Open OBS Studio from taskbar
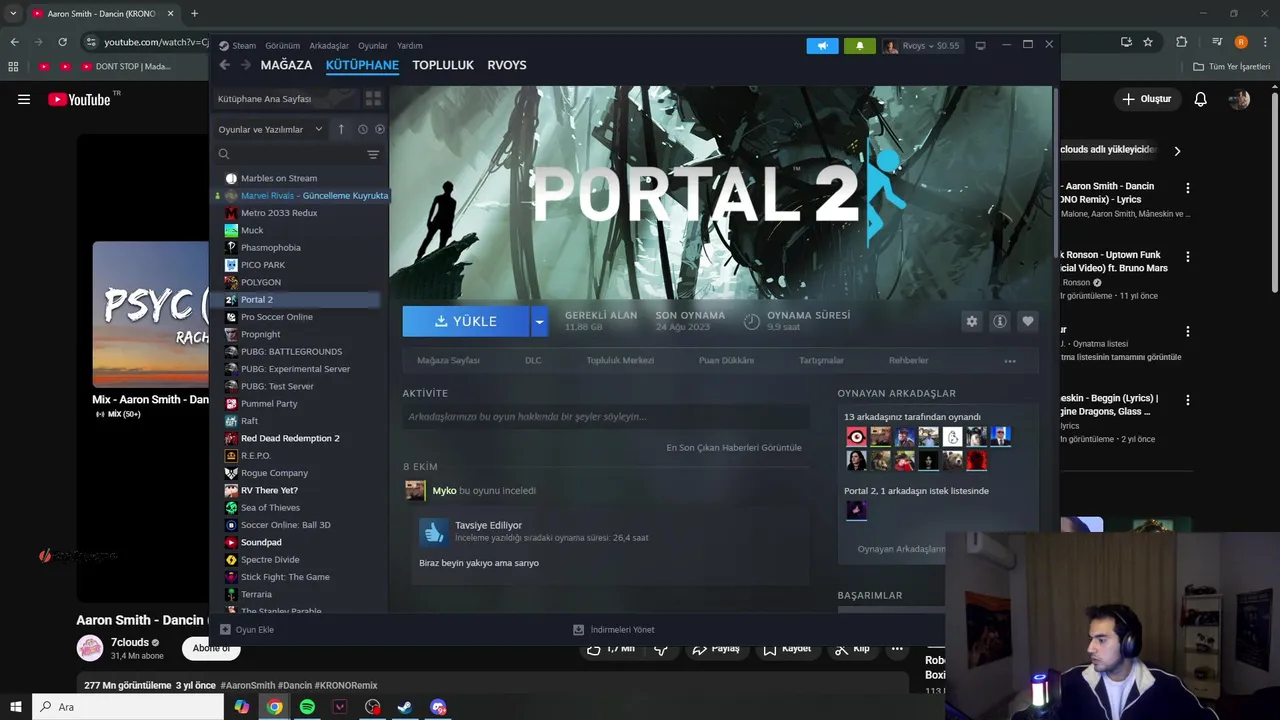This screenshot has width=1280, height=720. (x=373, y=707)
